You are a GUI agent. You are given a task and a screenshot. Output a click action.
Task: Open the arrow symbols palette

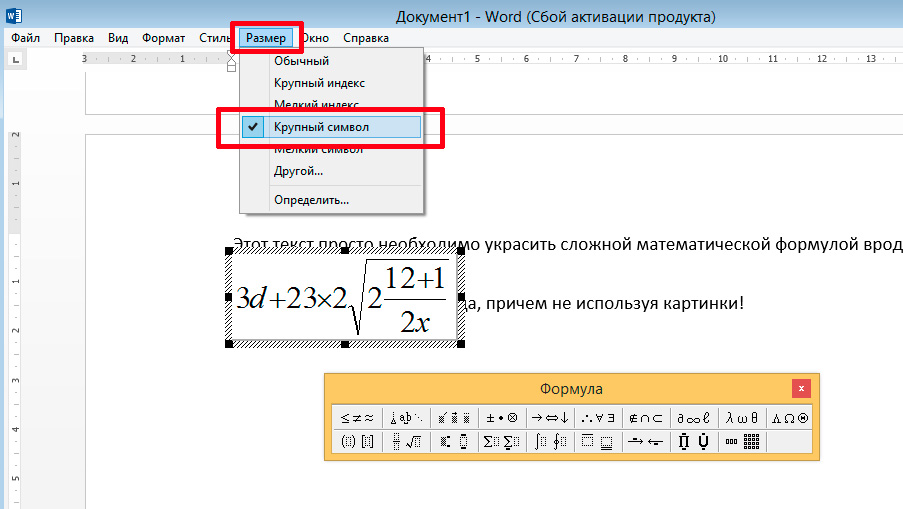(x=550, y=418)
